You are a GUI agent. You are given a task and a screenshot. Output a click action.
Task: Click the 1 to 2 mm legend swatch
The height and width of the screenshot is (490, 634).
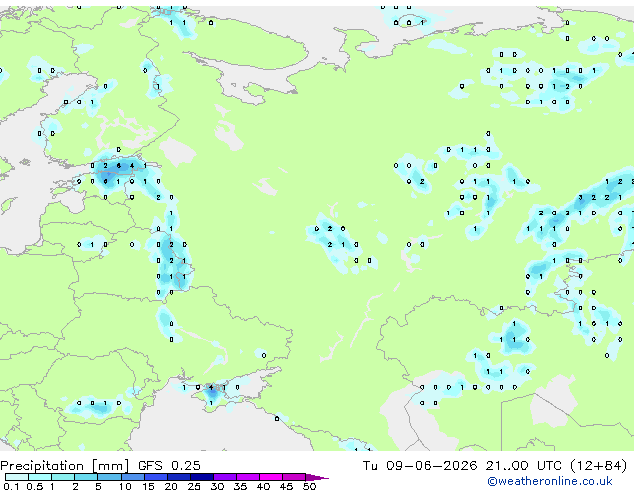point(63,477)
